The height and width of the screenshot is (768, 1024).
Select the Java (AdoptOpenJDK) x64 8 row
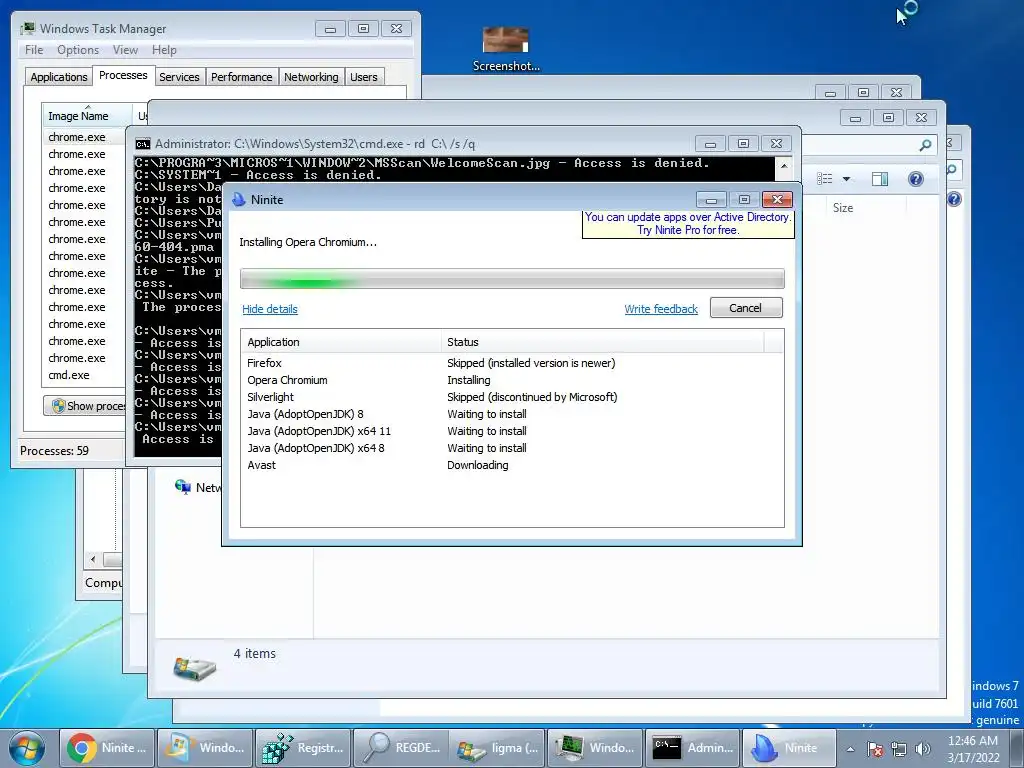coord(512,448)
